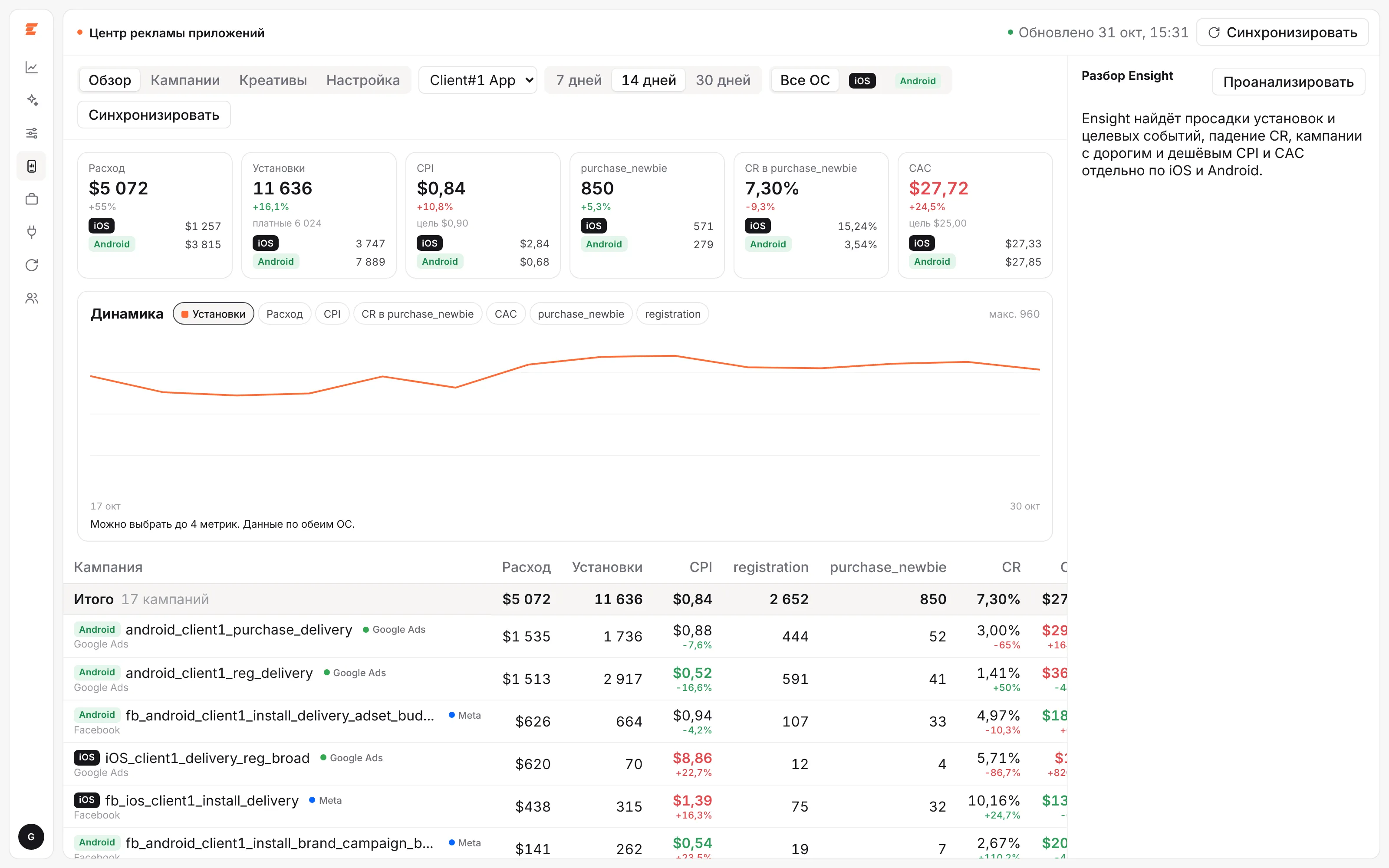Click the CAC $27,72 value card
This screenshot has width=1389, height=868.
coord(974,215)
